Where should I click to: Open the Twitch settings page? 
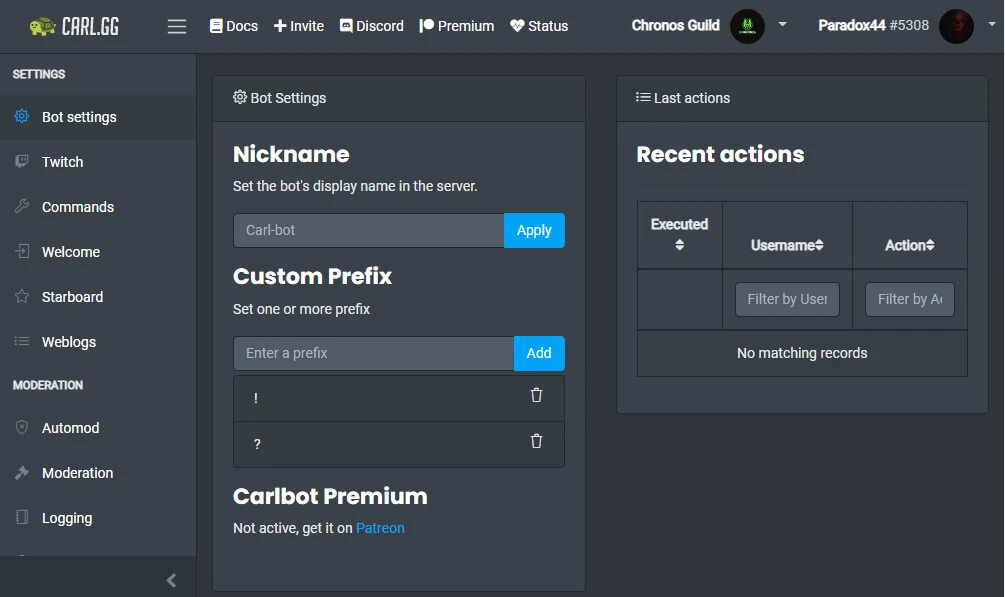pos(62,162)
